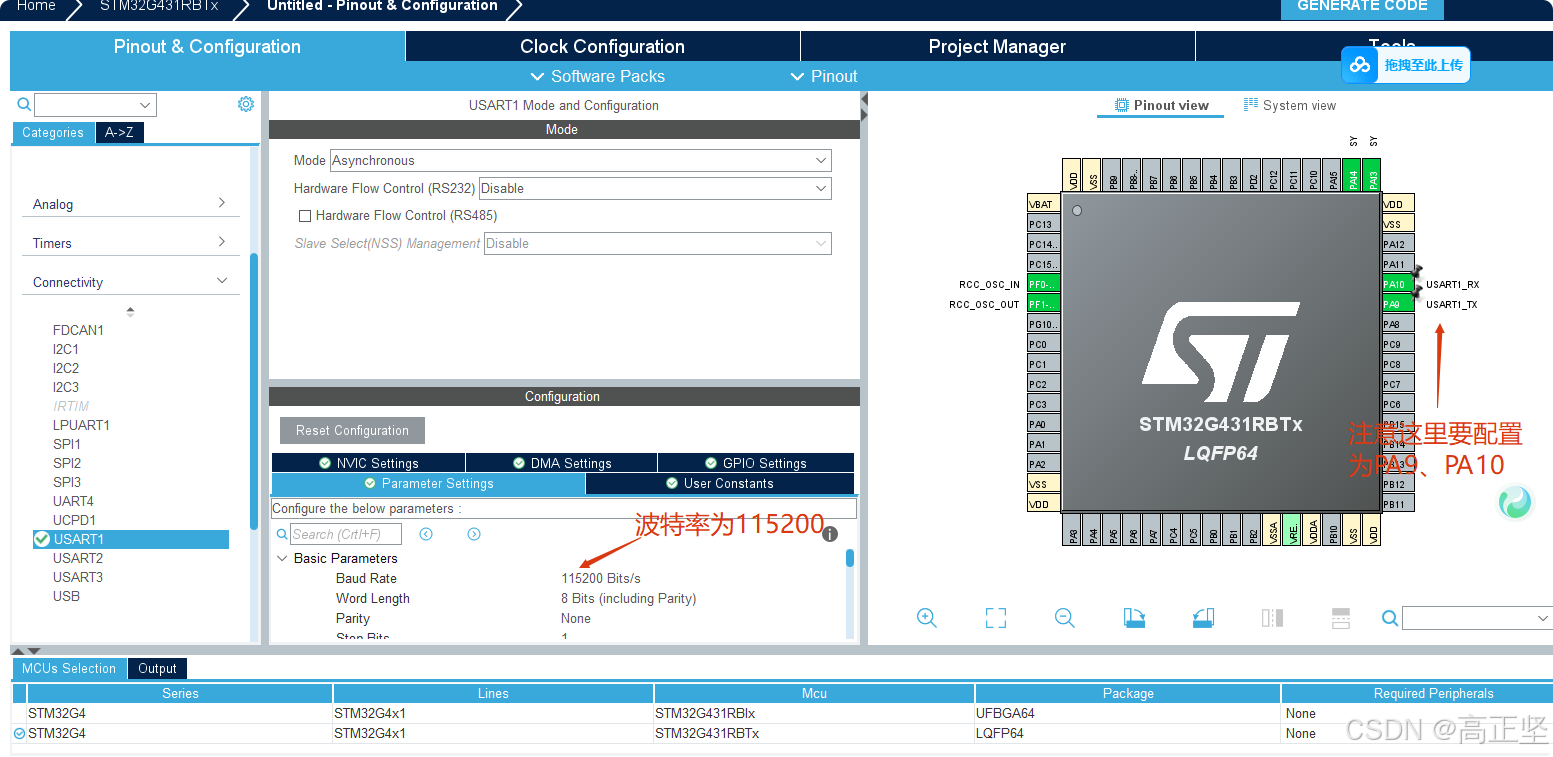This screenshot has height=757, width=1553.
Task: Click the pin search magnifier icon
Action: pos(1390,619)
